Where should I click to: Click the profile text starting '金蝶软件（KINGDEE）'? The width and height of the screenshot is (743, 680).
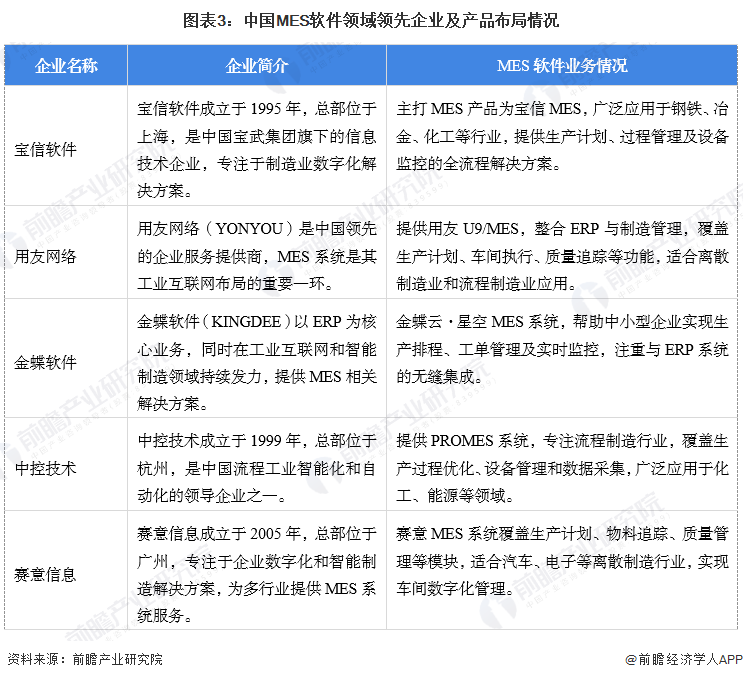click(x=257, y=363)
